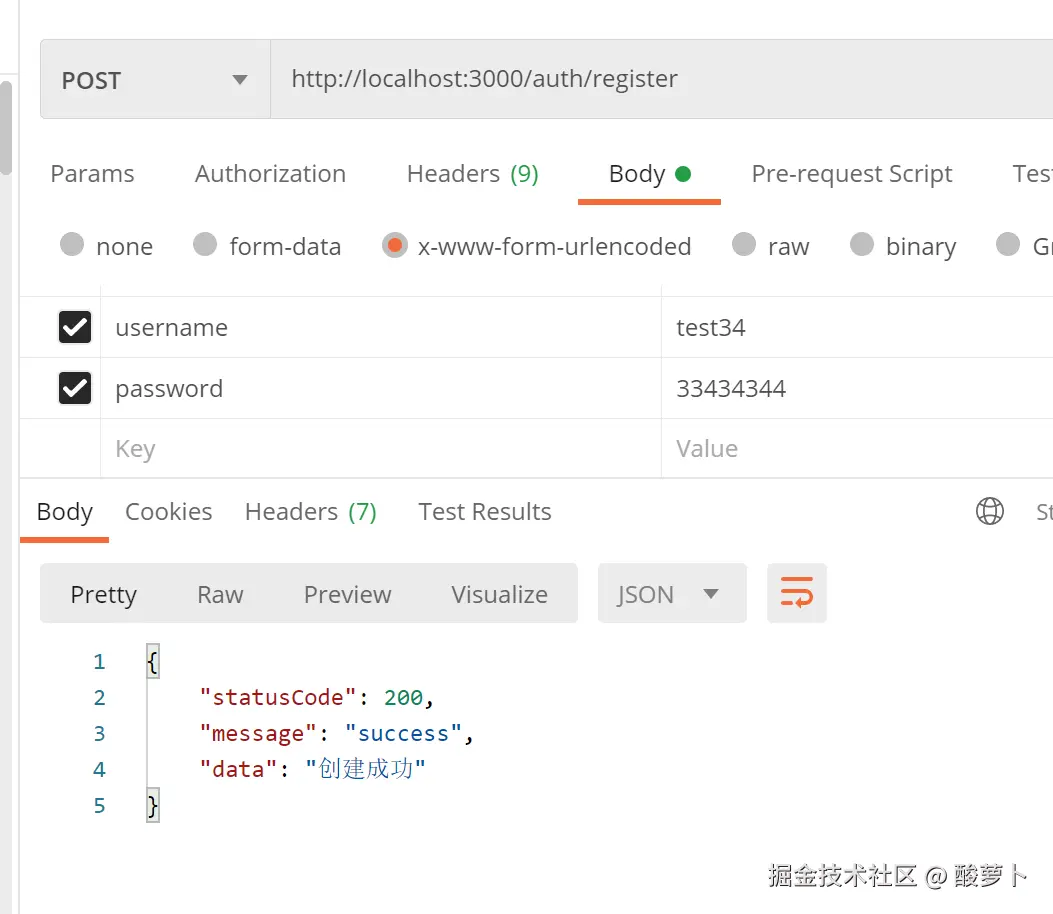1053x914 pixels.
Task: Select the none body option
Action: click(x=72, y=245)
